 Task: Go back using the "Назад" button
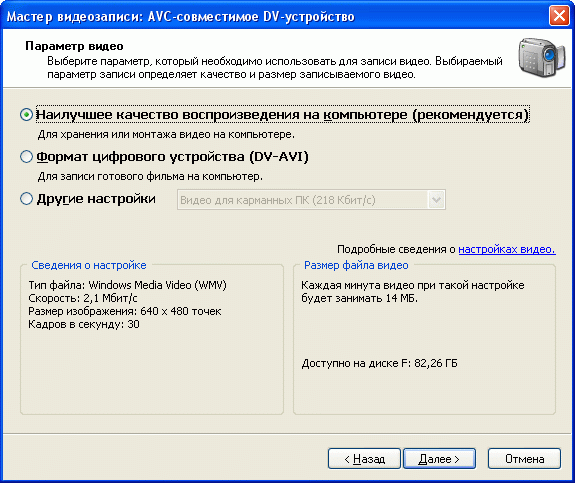pyautogui.click(x=364, y=458)
